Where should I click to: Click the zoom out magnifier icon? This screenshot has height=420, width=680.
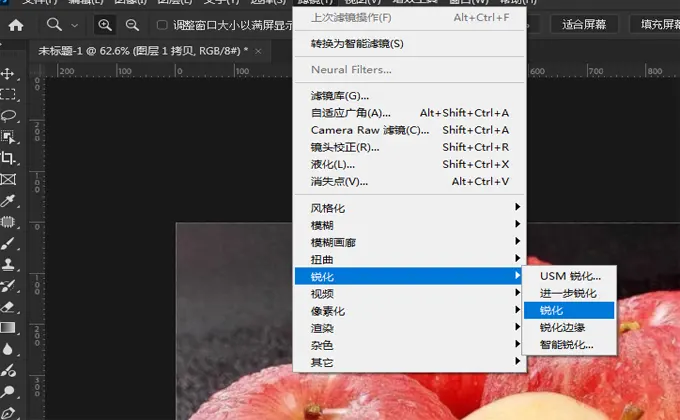tap(132, 25)
